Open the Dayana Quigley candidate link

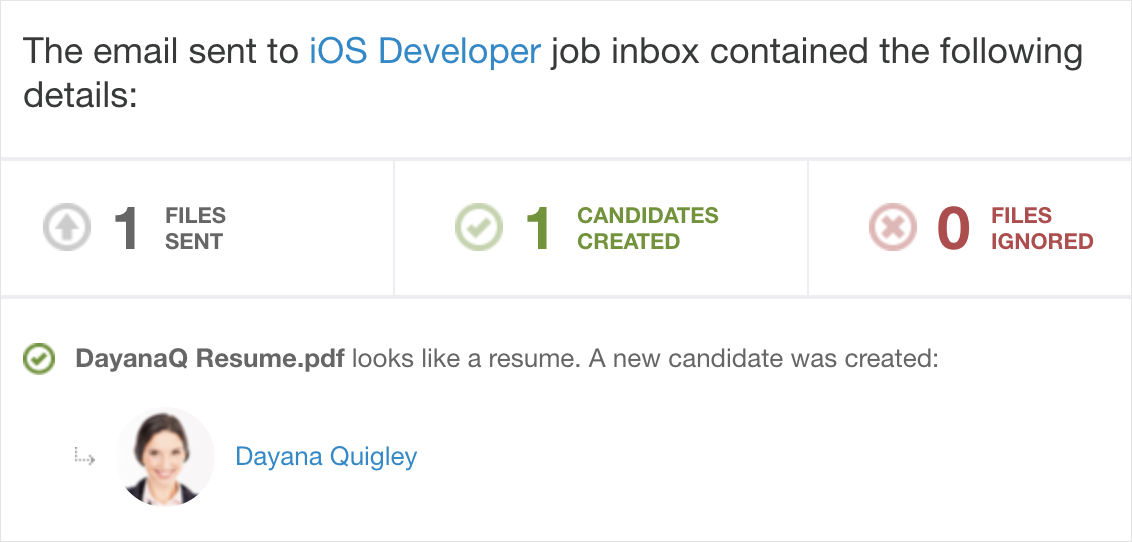tap(326, 456)
